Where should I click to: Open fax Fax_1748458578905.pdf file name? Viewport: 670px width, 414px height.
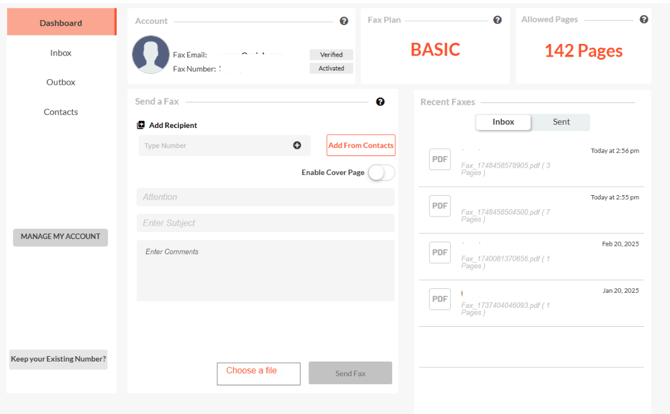point(505,169)
